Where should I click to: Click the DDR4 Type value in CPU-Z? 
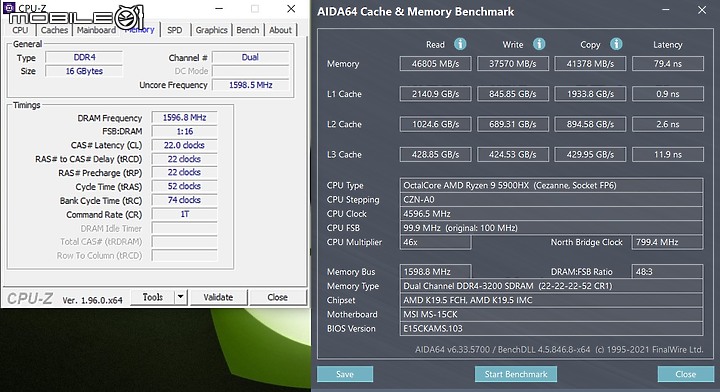(84, 57)
